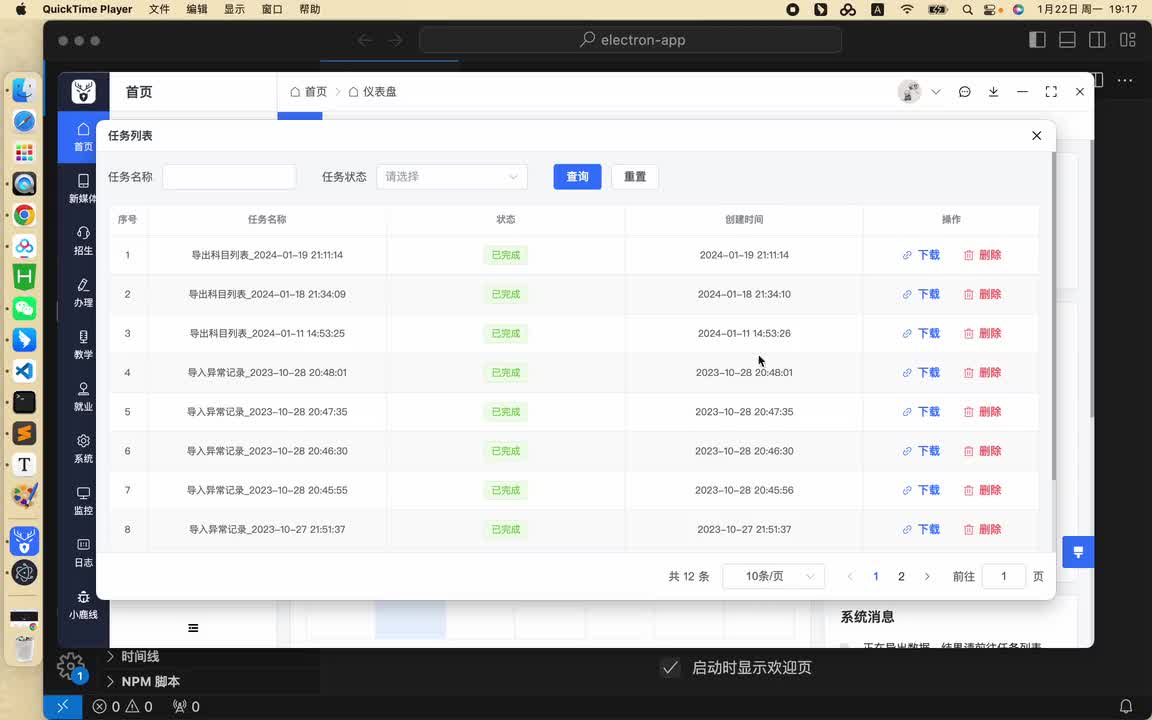Click the menu collapse icon below sidebar

(x=193, y=627)
